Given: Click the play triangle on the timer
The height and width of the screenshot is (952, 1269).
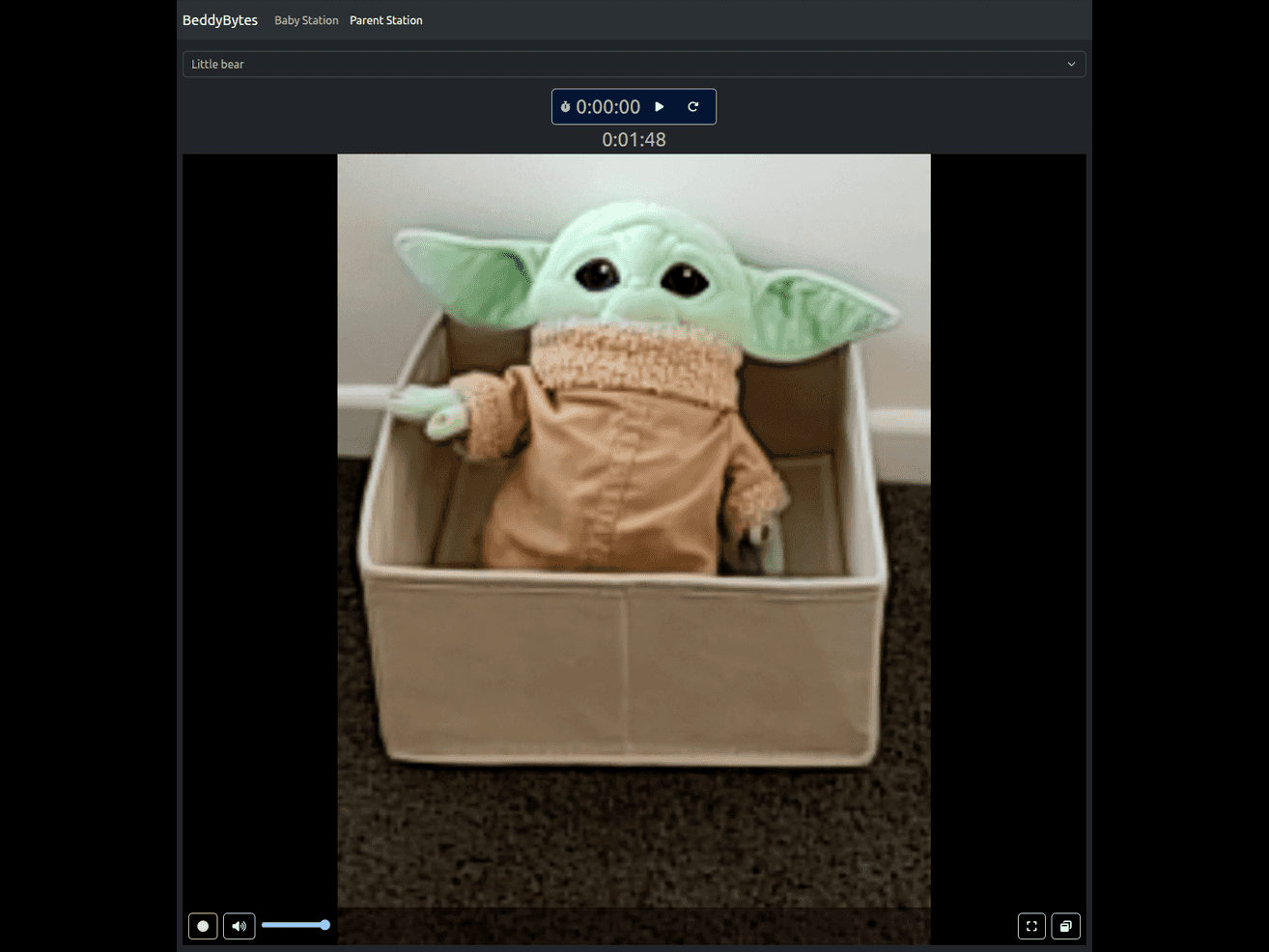Looking at the screenshot, I should click(659, 106).
